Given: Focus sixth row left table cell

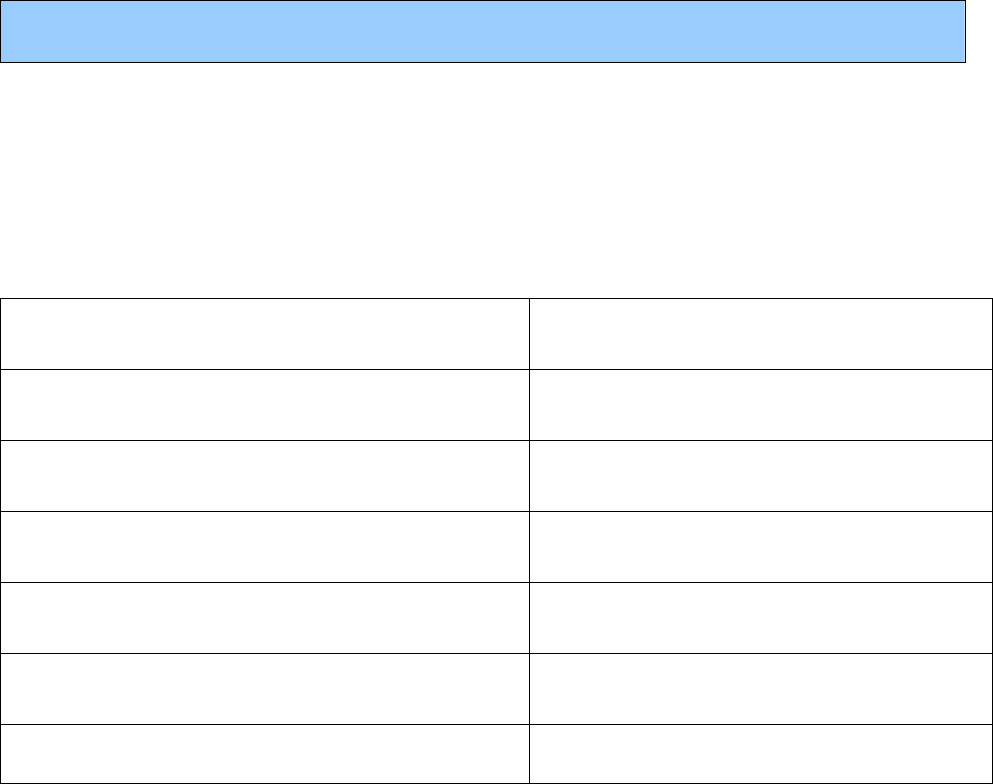Looking at the screenshot, I should point(265,689).
